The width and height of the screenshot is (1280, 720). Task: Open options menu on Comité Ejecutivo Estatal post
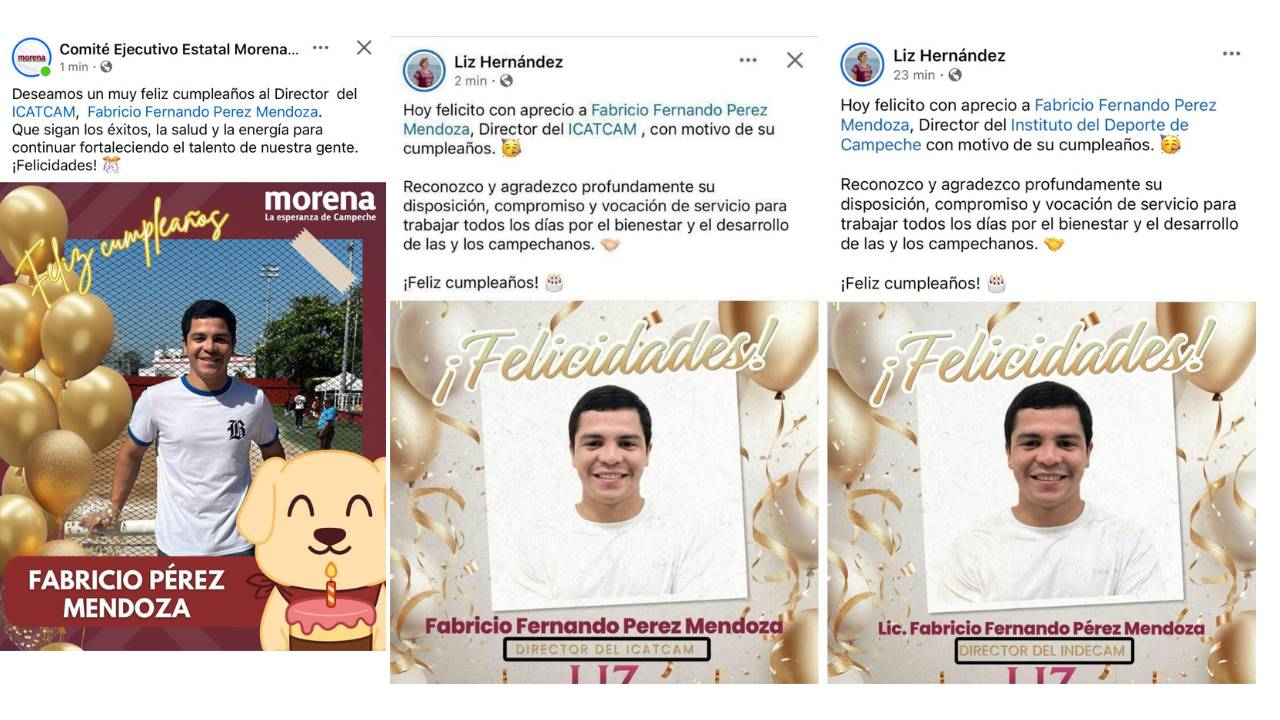pos(320,48)
